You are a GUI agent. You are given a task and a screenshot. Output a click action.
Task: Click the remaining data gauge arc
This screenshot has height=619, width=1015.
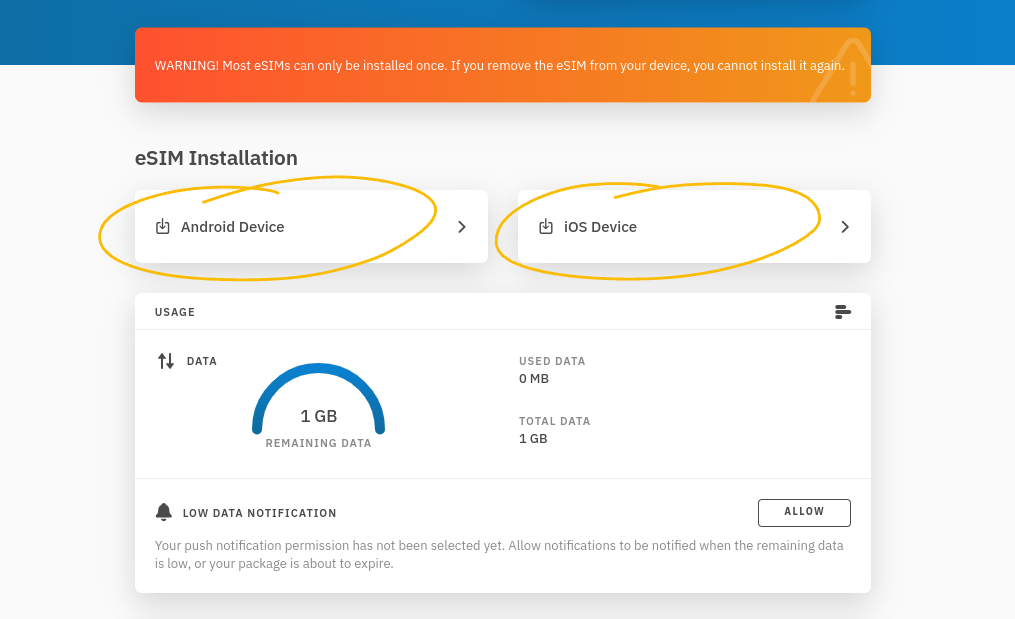point(318,398)
